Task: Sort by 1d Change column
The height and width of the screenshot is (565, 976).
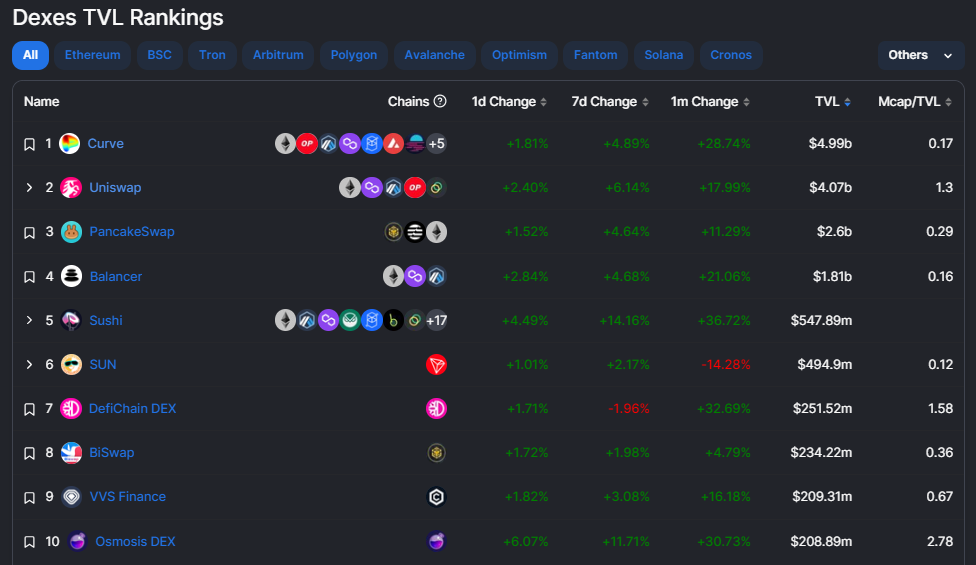Action: (509, 101)
